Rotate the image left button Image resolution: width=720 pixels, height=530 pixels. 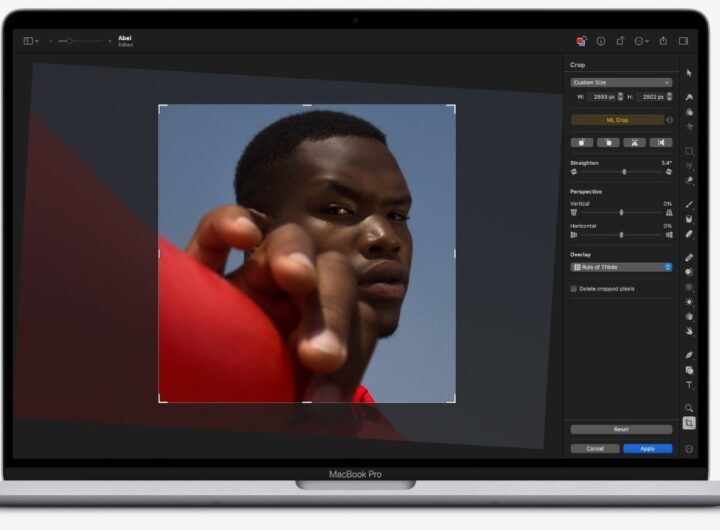pyautogui.click(x=582, y=142)
